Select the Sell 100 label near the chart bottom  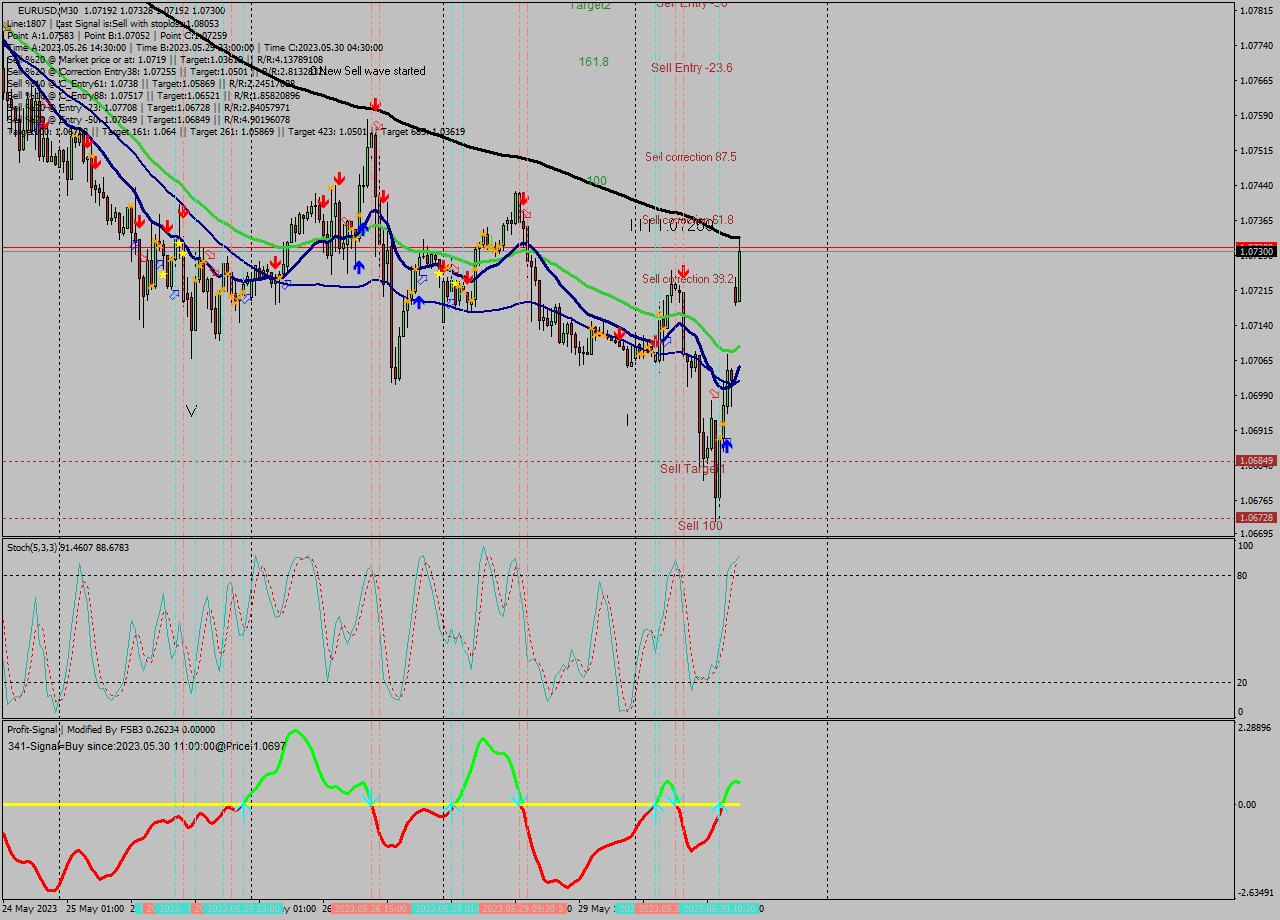tap(700, 525)
